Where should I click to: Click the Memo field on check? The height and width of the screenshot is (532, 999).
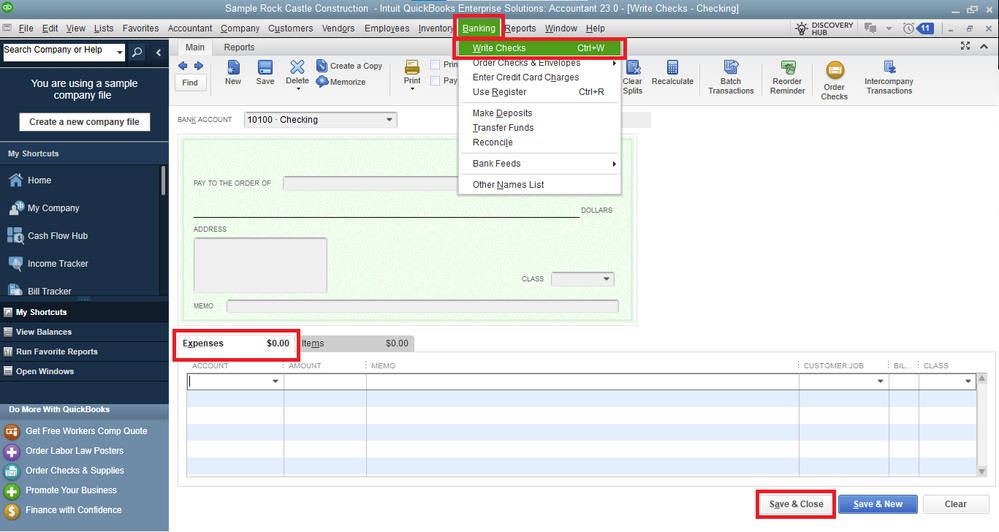422,306
